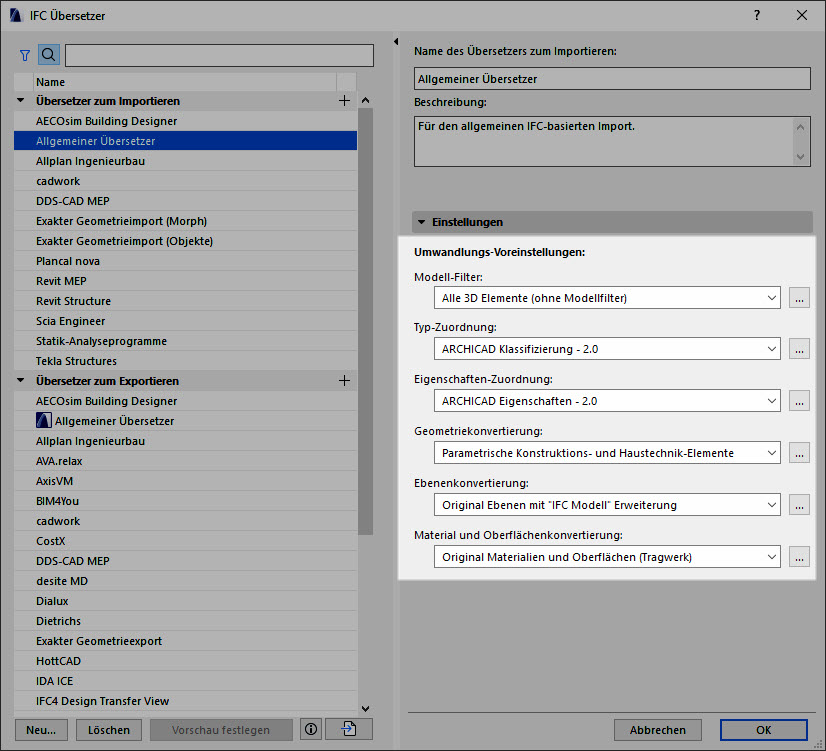
Task: Click the Abbrechen button
Action: (x=657, y=729)
